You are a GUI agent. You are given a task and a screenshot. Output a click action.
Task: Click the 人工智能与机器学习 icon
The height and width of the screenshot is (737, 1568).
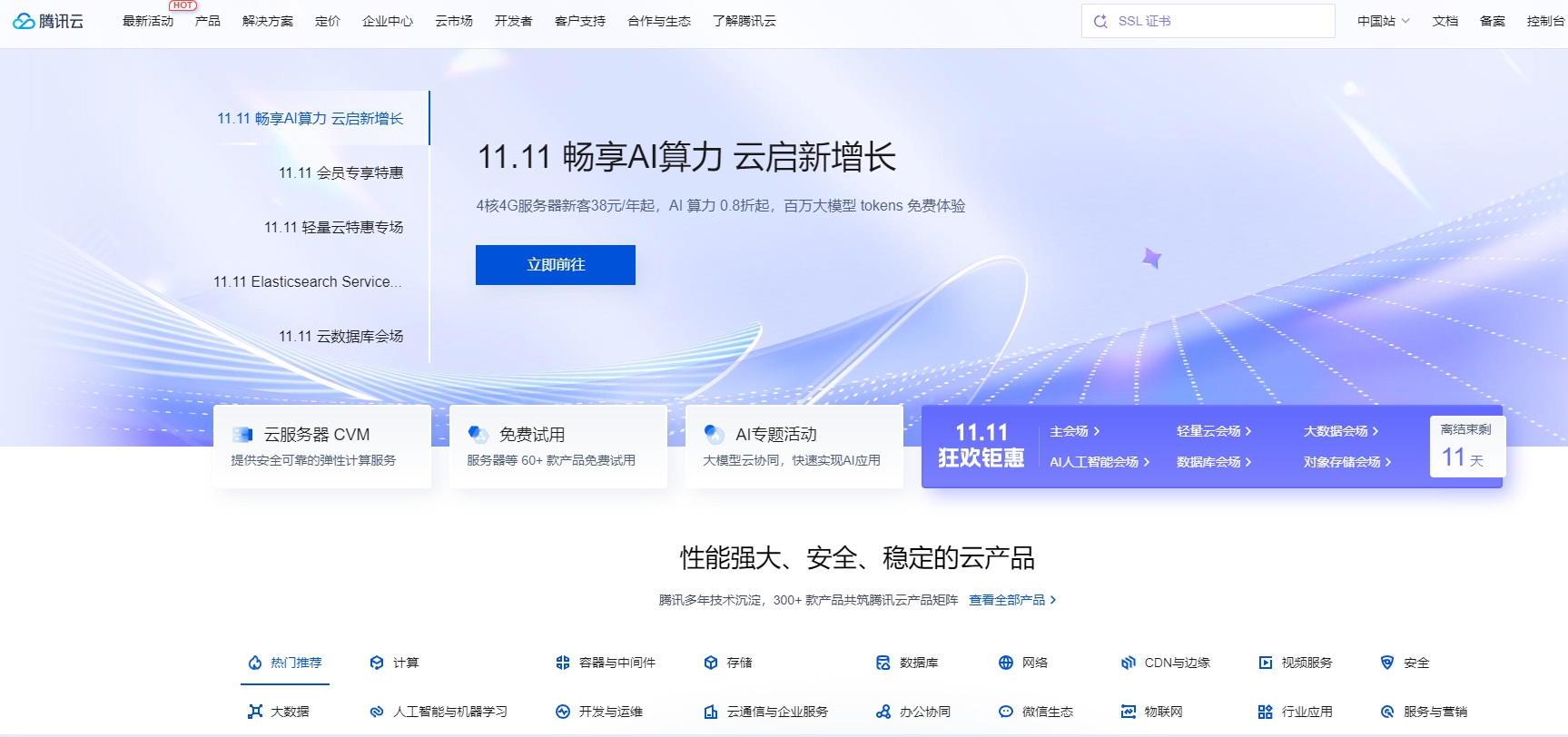[x=377, y=712]
